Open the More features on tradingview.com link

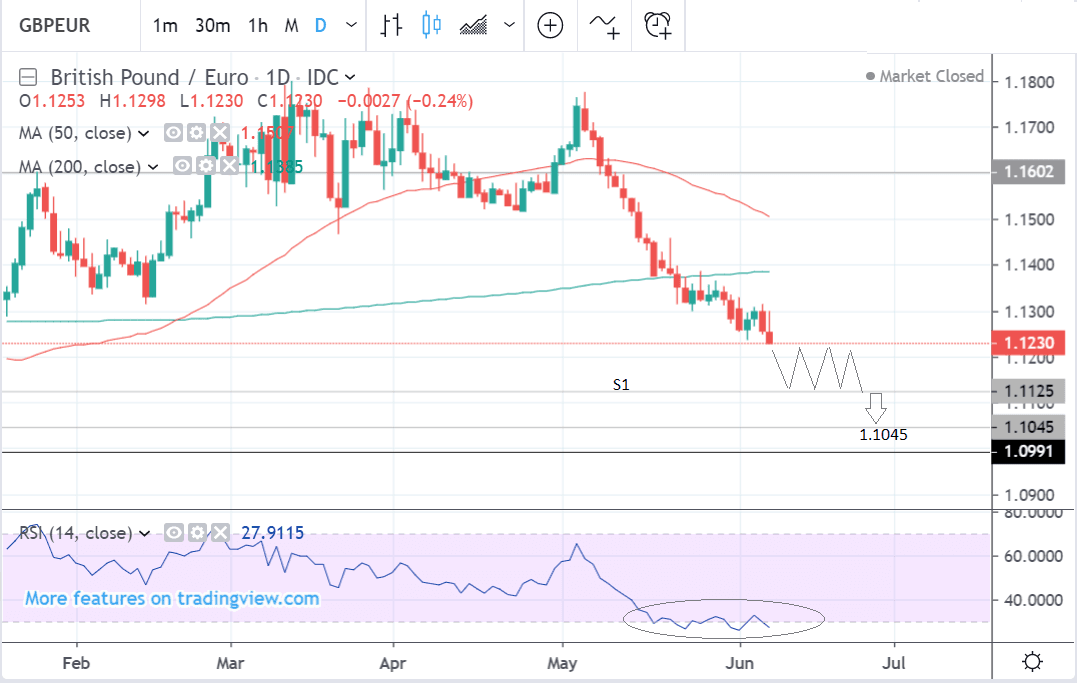(172, 599)
